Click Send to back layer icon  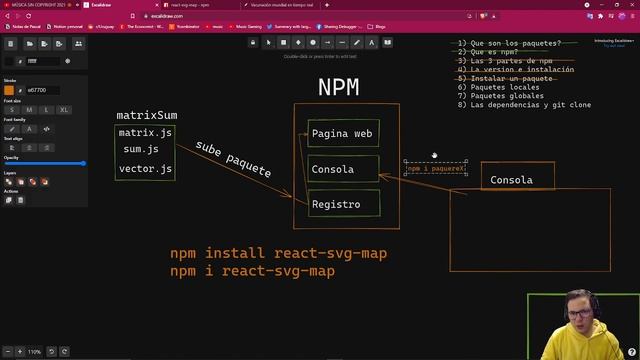pyautogui.click(x=9, y=182)
